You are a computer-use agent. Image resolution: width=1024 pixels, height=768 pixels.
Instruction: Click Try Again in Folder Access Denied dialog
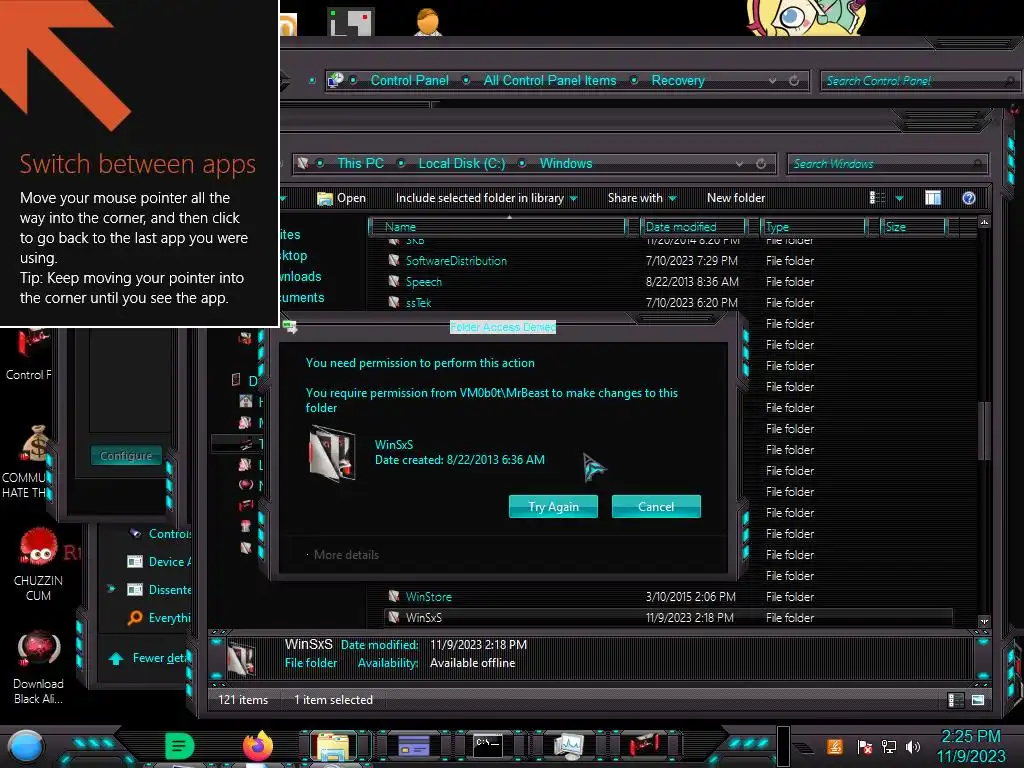[553, 507]
